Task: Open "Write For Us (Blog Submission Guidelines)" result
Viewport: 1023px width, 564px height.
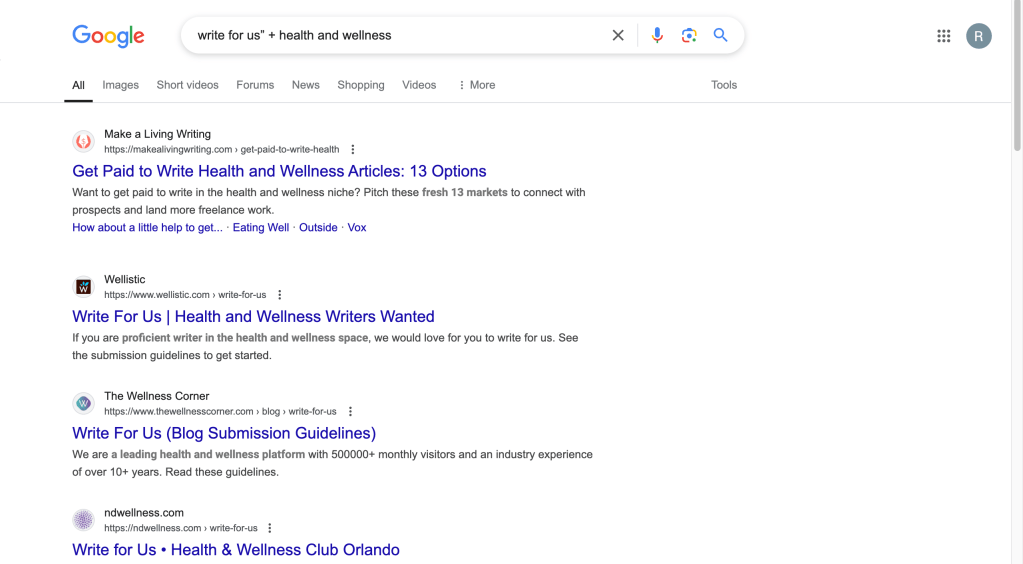Action: (224, 433)
